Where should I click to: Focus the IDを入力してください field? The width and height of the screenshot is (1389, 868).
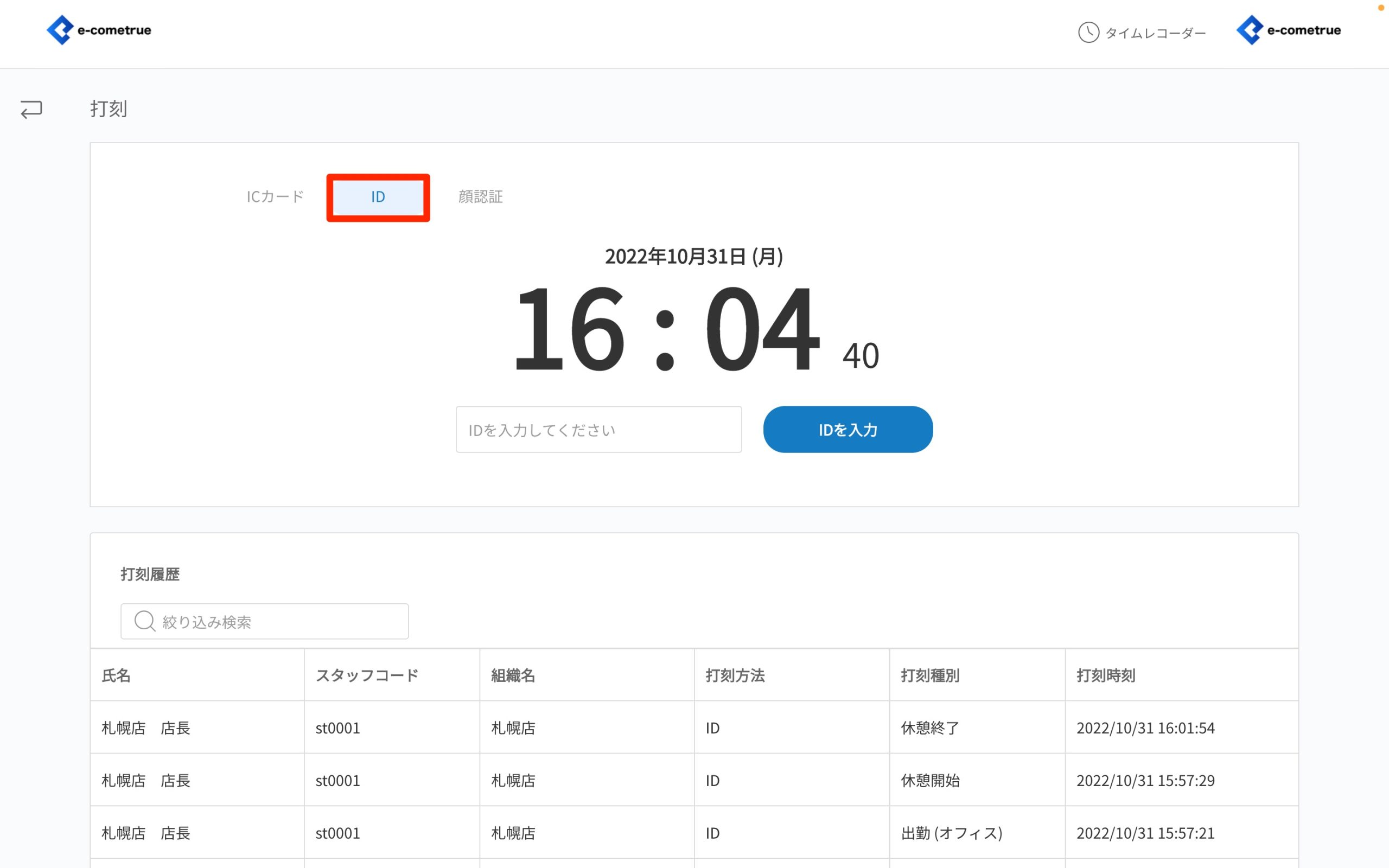pyautogui.click(x=598, y=430)
